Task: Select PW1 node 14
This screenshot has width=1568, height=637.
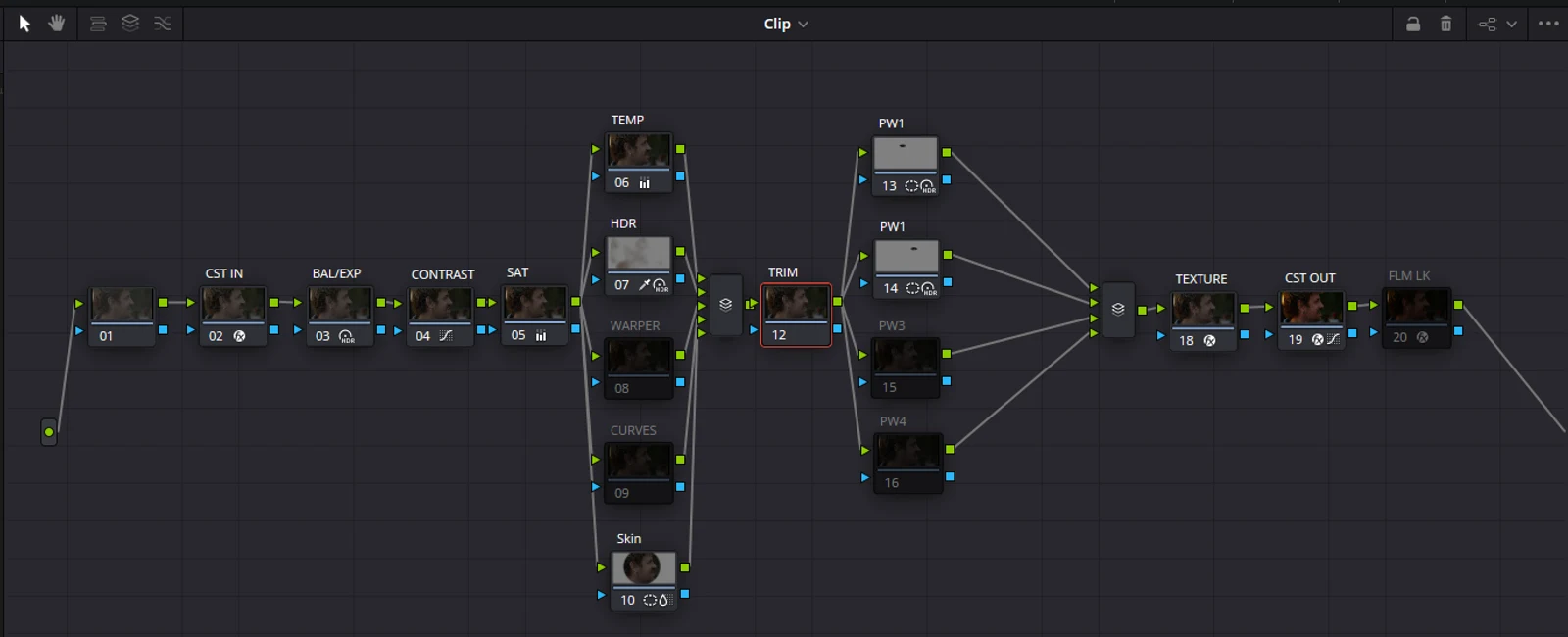Action: pyautogui.click(x=906, y=269)
